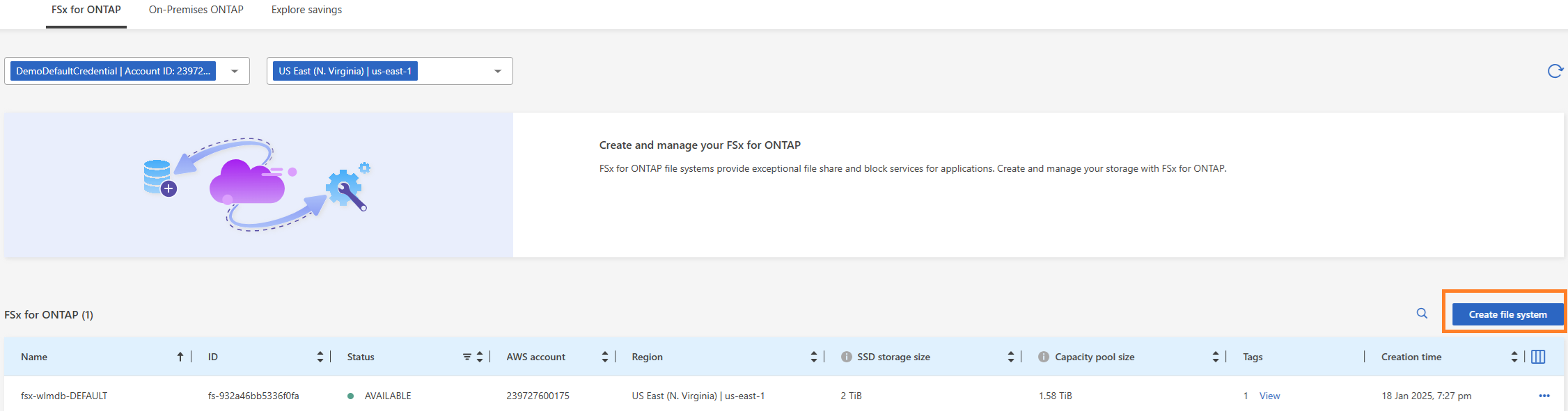
Task: Expand the US East (N. Virginia) region dropdown
Action: [x=498, y=71]
